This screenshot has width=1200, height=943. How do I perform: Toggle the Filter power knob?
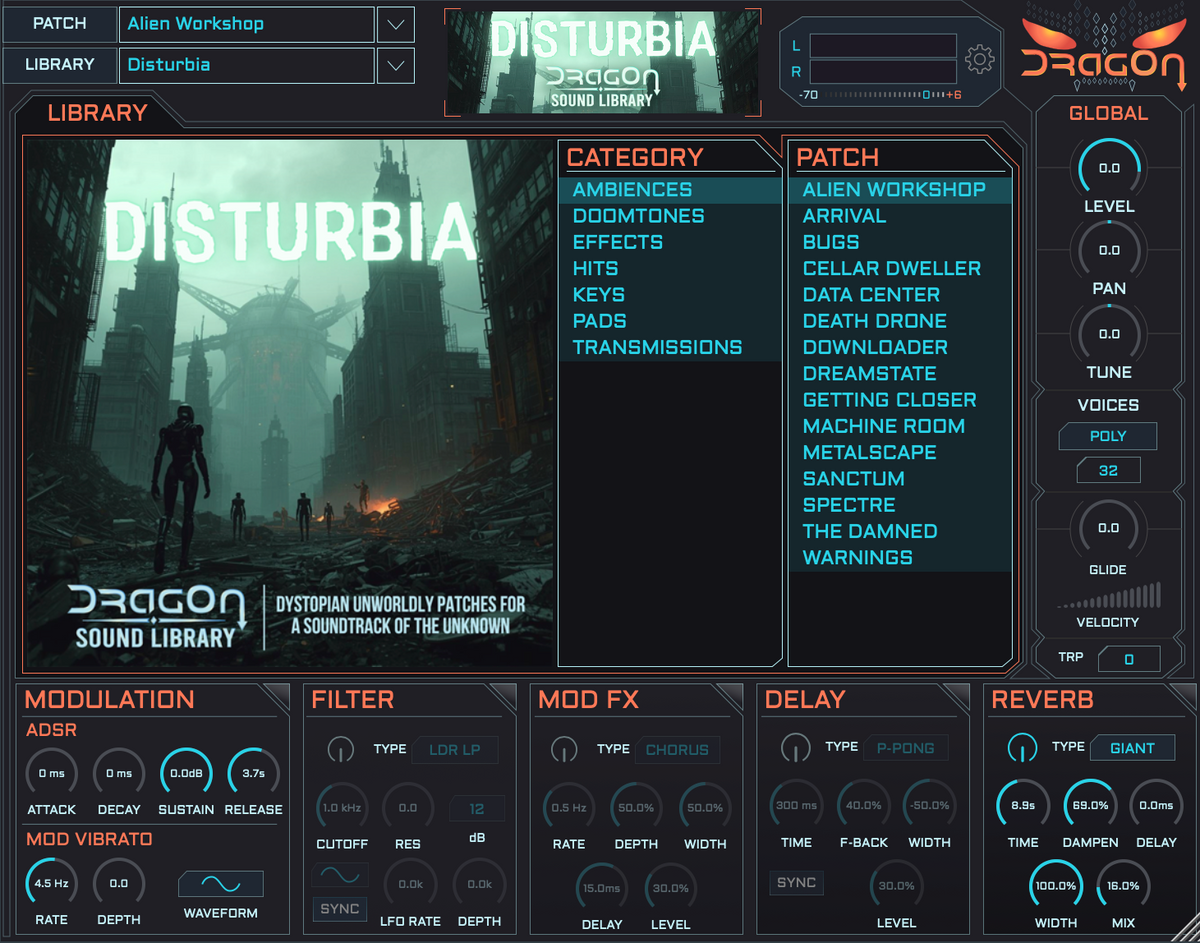[x=341, y=748]
